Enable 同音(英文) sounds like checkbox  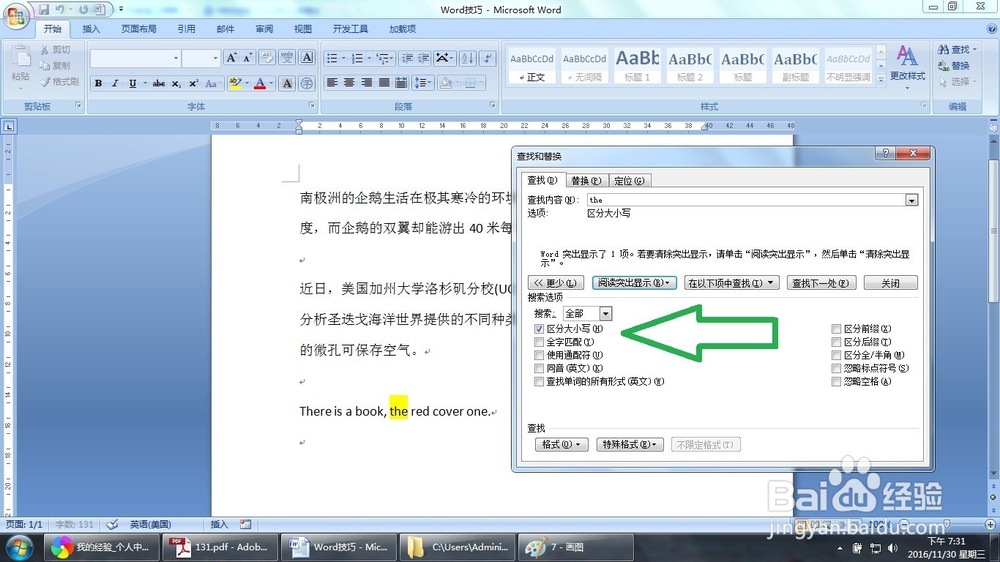(x=540, y=369)
